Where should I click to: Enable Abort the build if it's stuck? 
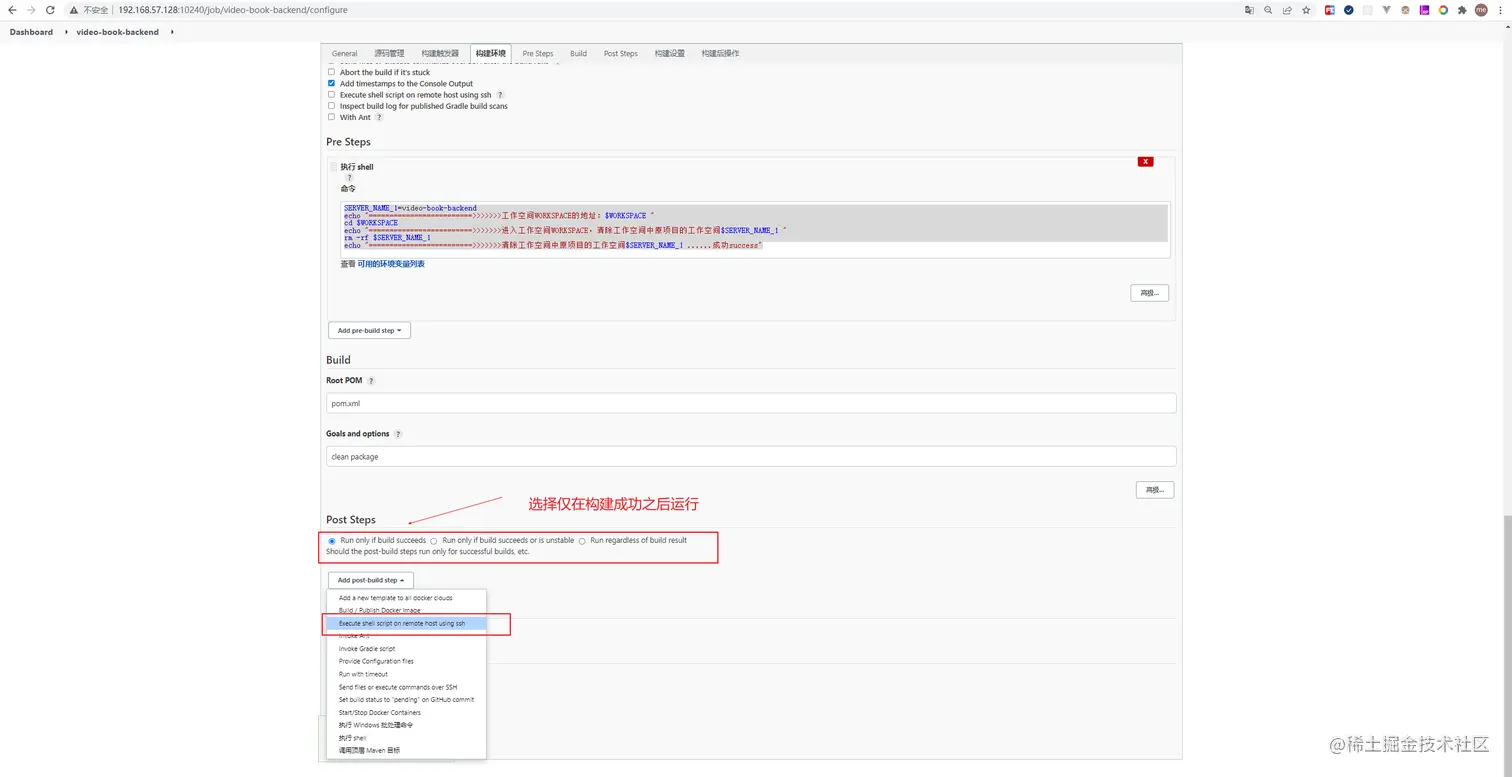332,72
